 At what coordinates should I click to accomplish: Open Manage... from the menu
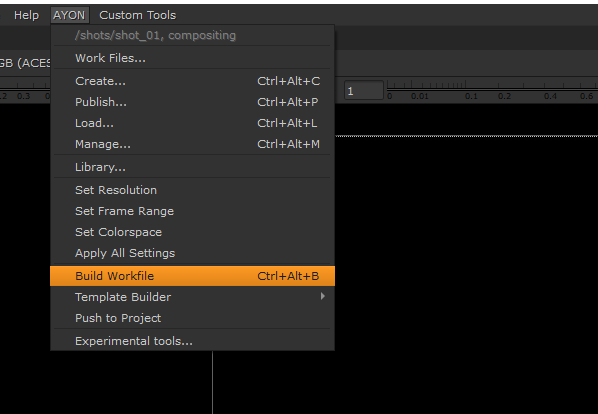[x=193, y=144]
